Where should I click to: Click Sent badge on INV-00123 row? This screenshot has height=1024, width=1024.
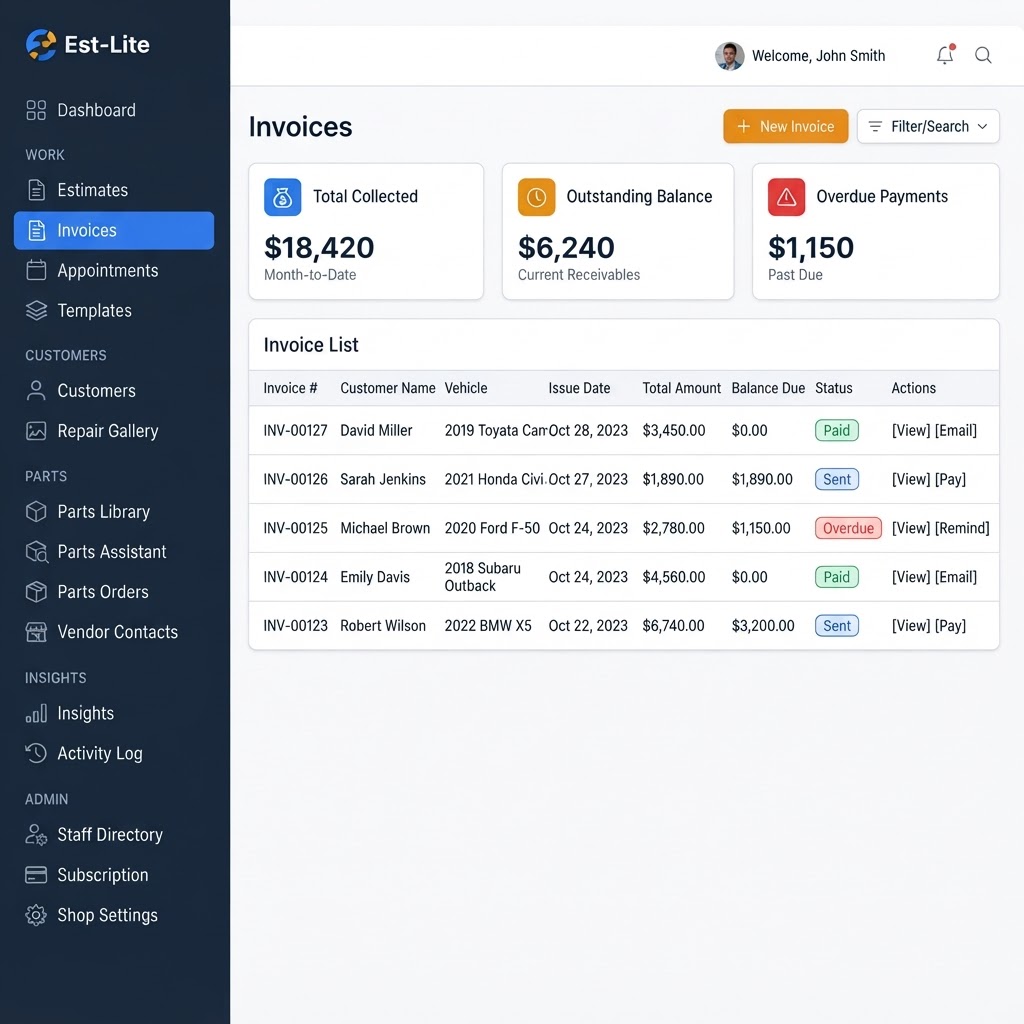tap(837, 626)
